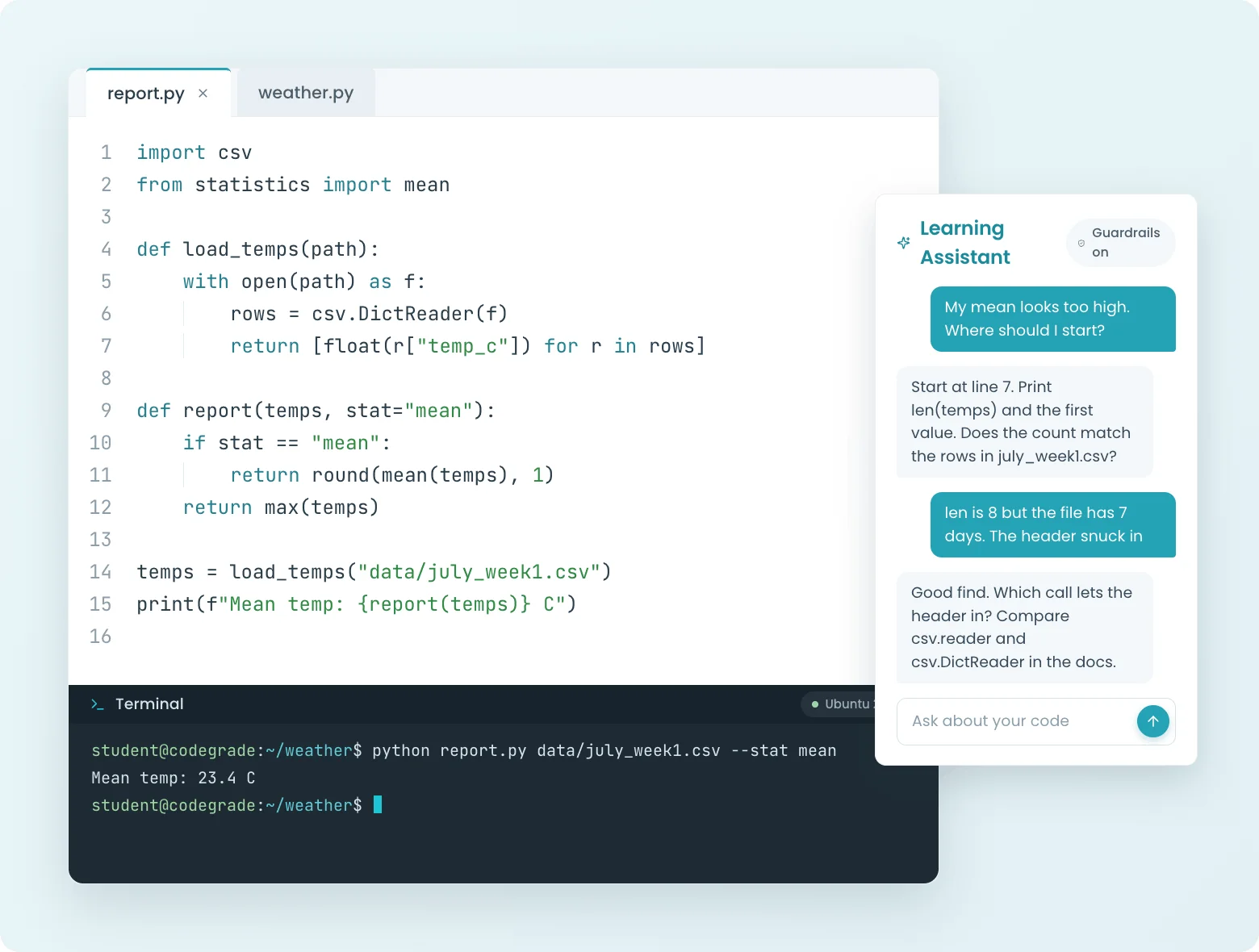Click line number 16 in the gutter
The height and width of the screenshot is (952, 1259).
point(101,637)
